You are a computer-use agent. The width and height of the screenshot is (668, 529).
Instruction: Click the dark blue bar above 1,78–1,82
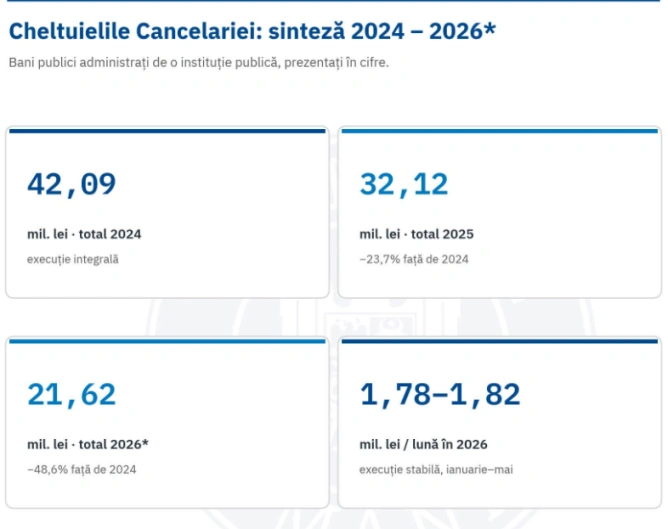coord(500,341)
